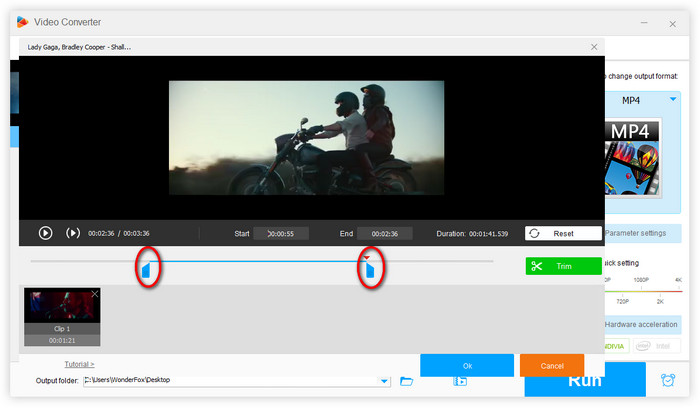
Task: Click the blue selected range of trim timeline
Action: click(258, 261)
